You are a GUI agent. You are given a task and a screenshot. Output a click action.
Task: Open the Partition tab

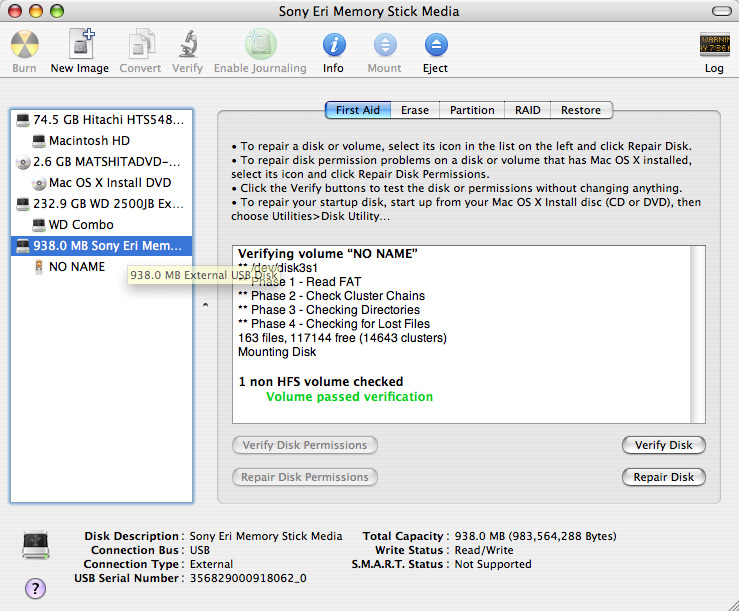[x=472, y=110]
